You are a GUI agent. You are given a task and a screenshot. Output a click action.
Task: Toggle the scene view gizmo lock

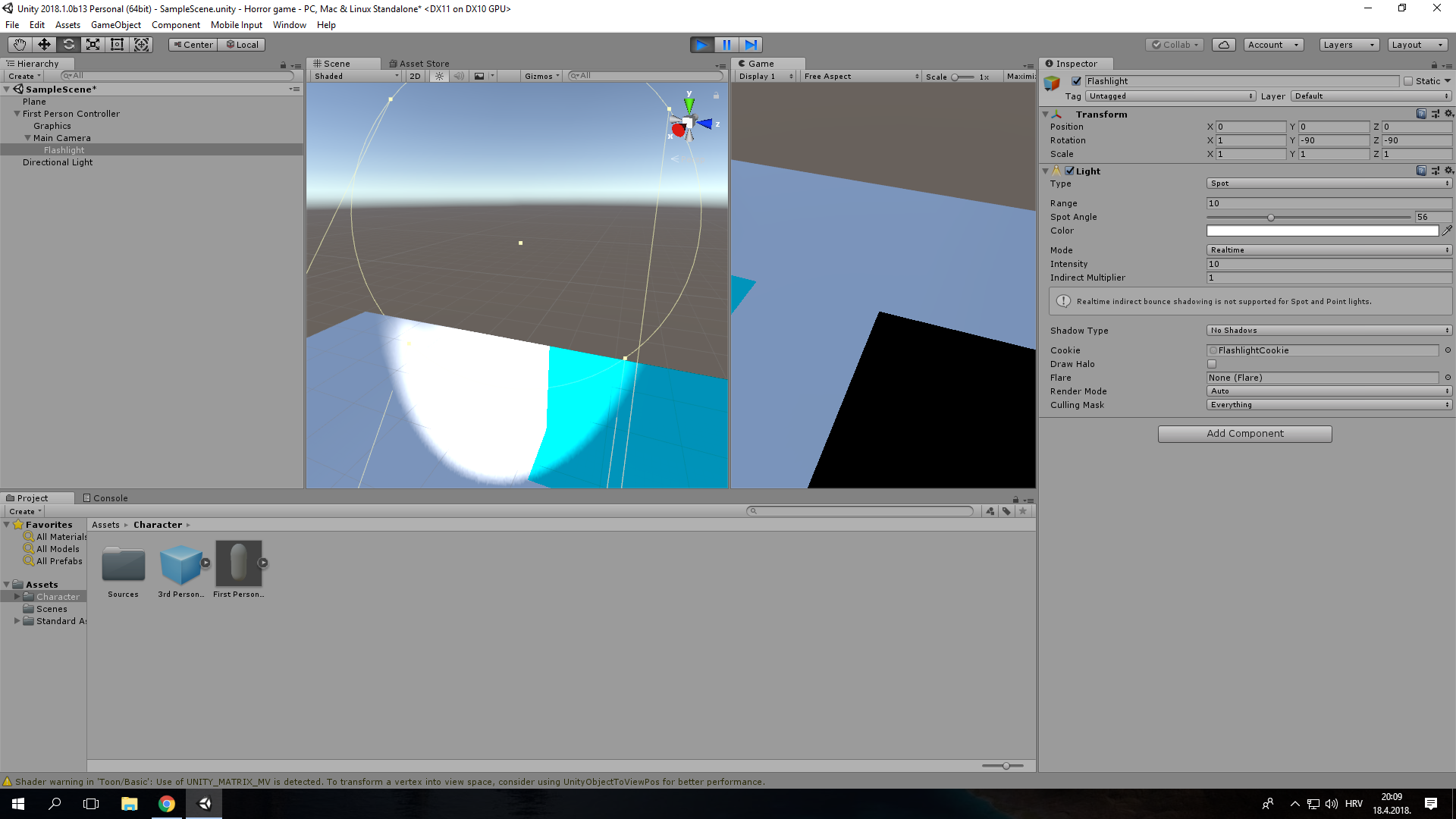pyautogui.click(x=716, y=96)
